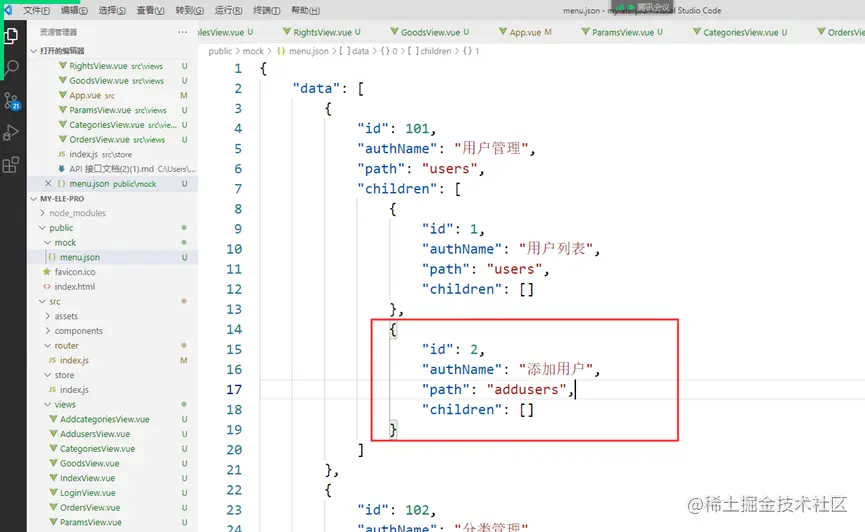Screen dimensions: 865x532
Task: Collapse the 打开的编辑器 section
Action: point(62,51)
